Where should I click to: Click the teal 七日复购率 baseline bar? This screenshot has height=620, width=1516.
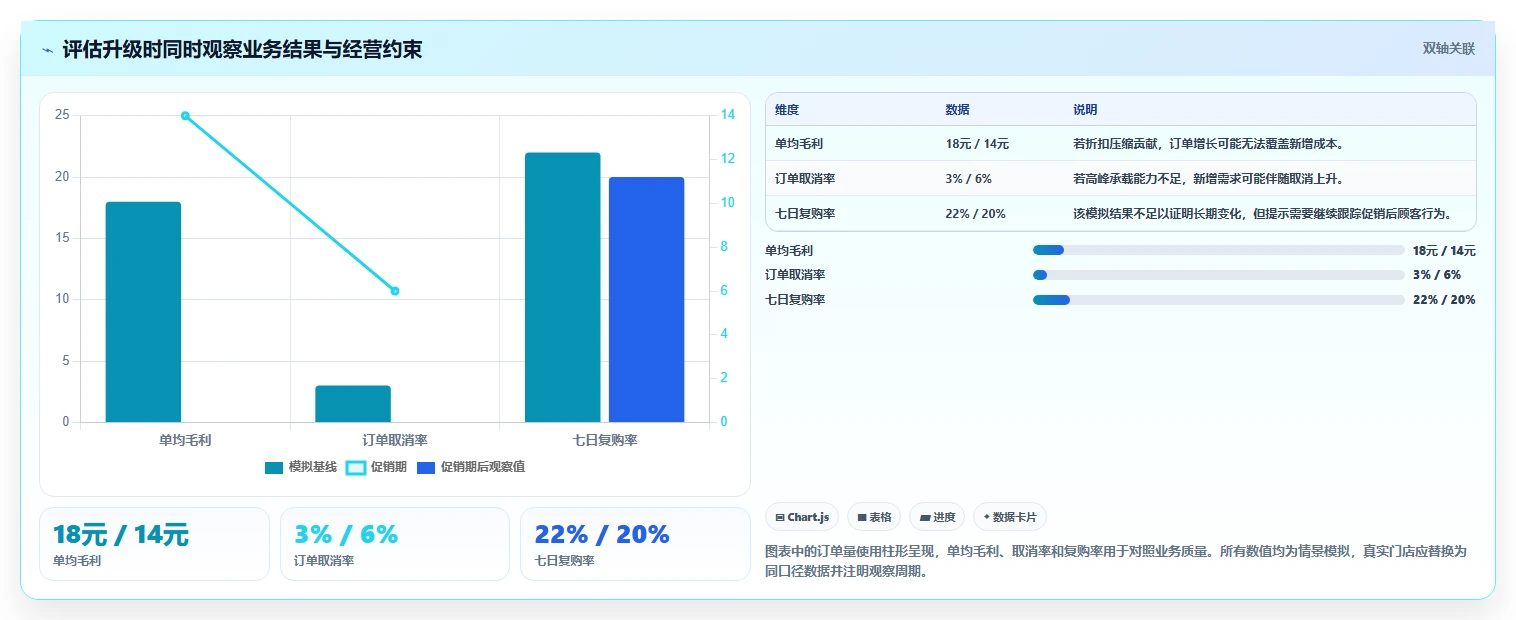562,287
